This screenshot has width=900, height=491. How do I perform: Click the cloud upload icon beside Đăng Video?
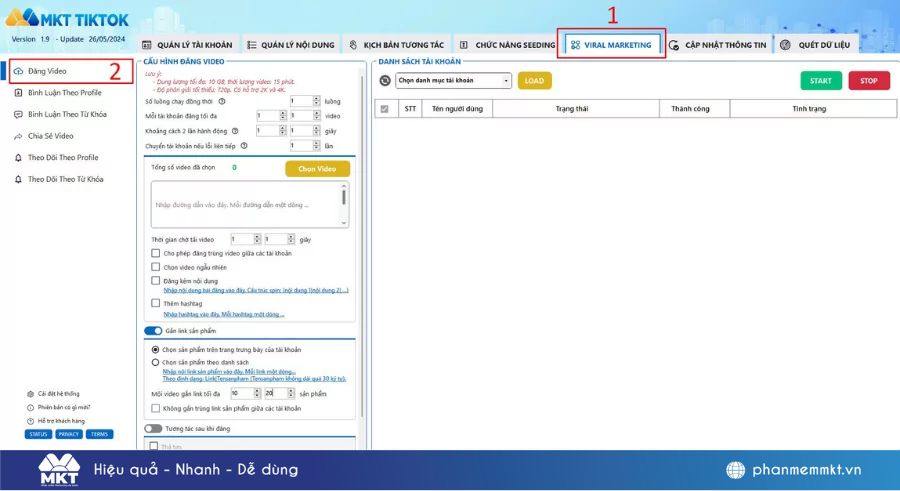point(18,71)
